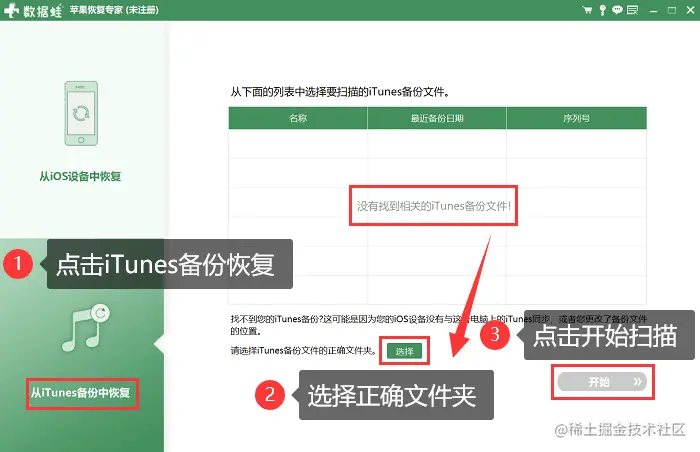Click the 请选择iTunes备份文件的正确文件夹 label
This screenshot has width=700, height=452.
tap(304, 351)
